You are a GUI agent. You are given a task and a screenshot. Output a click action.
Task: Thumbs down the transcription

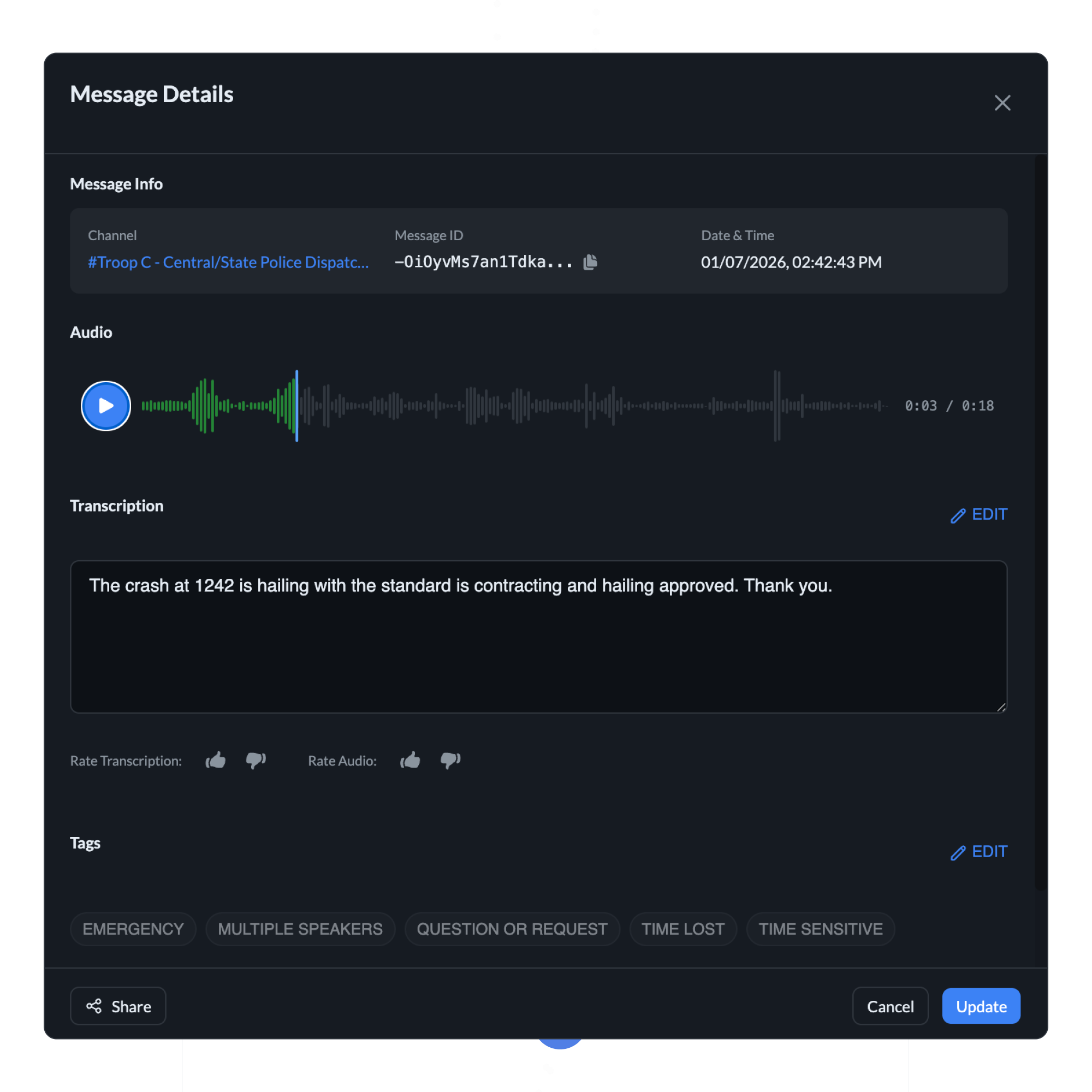256,760
